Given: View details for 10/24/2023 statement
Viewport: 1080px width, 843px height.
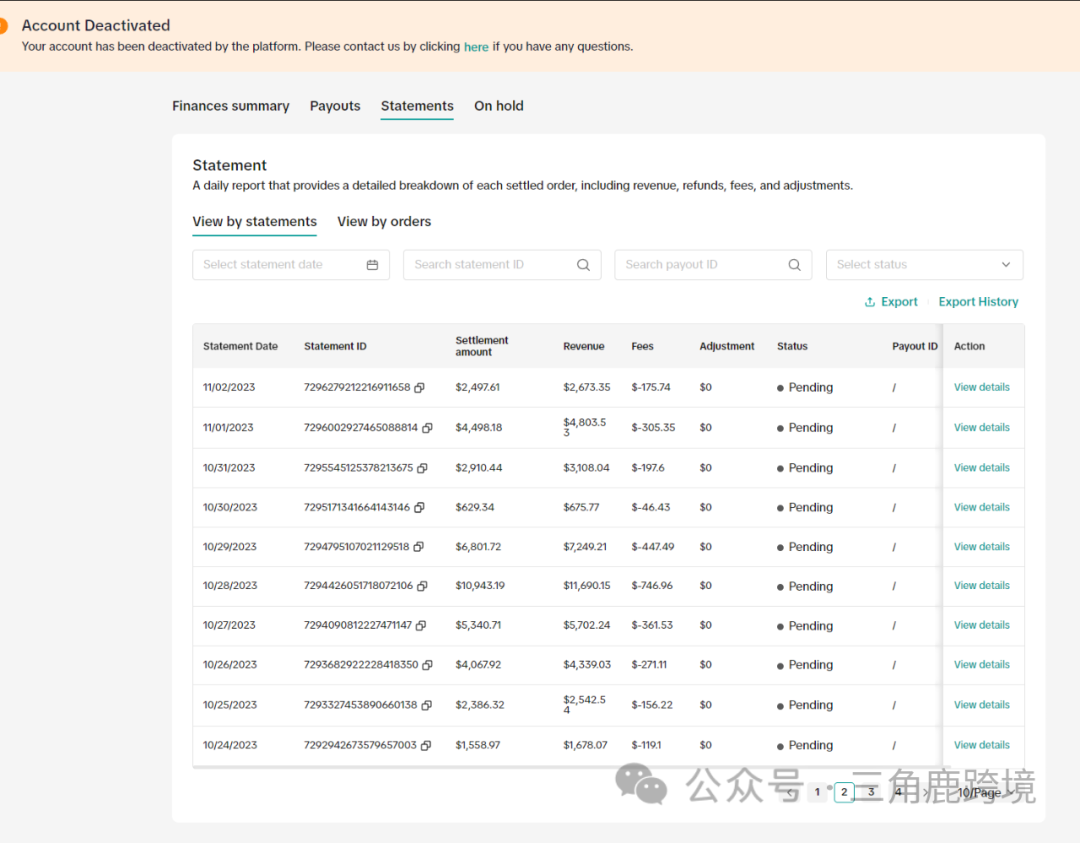Looking at the screenshot, I should point(982,745).
